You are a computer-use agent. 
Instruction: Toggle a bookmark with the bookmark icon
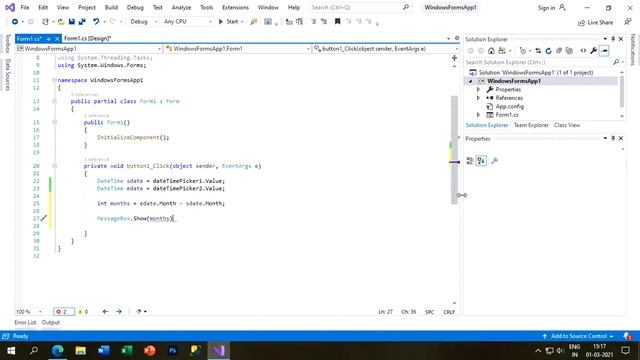point(338,22)
